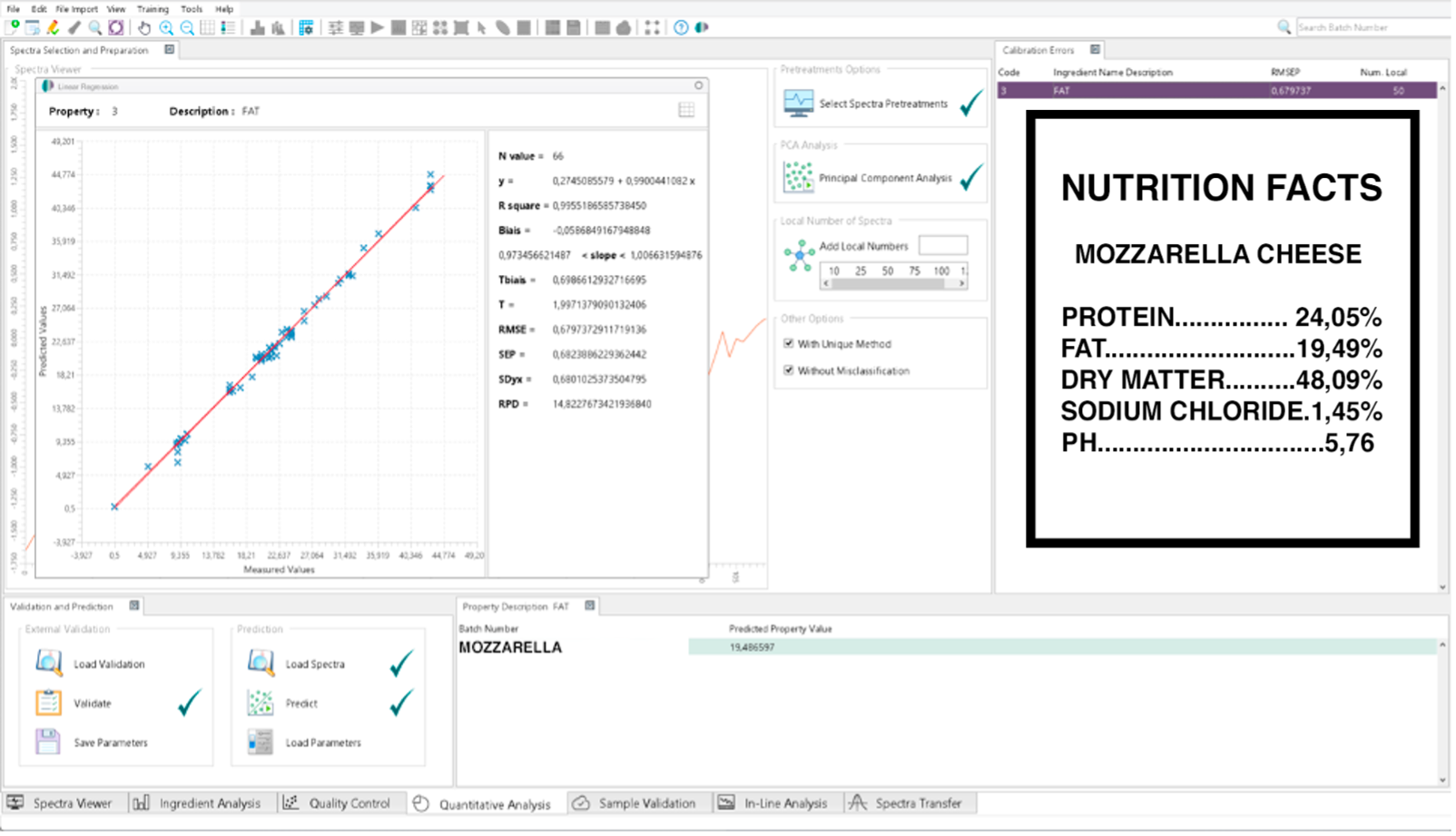Image resolution: width=1456 pixels, height=836 pixels.
Task: Toggle the With Unique Method checkbox
Action: (789, 344)
